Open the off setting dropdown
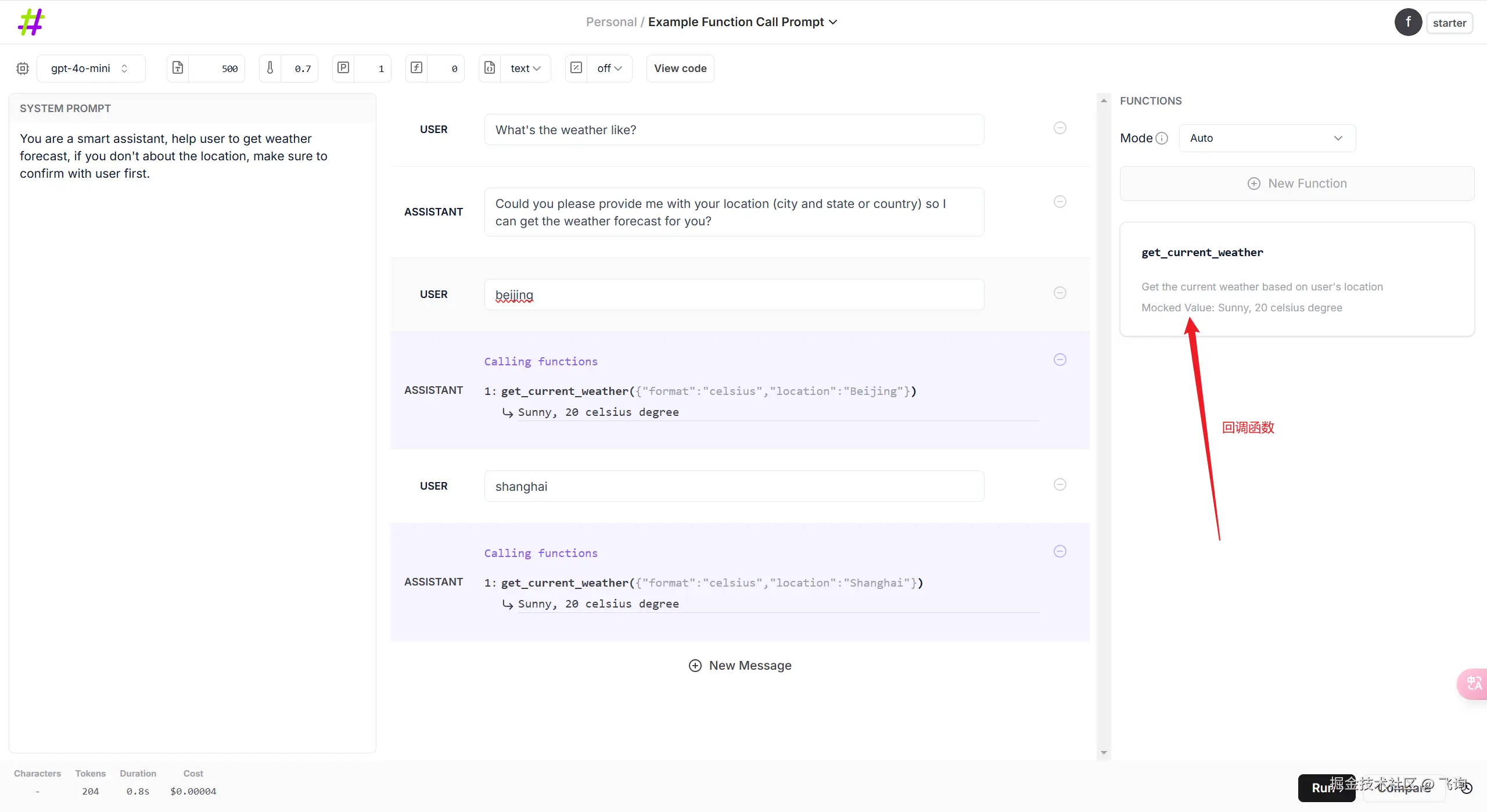This screenshot has height=812, width=1487. (x=609, y=69)
